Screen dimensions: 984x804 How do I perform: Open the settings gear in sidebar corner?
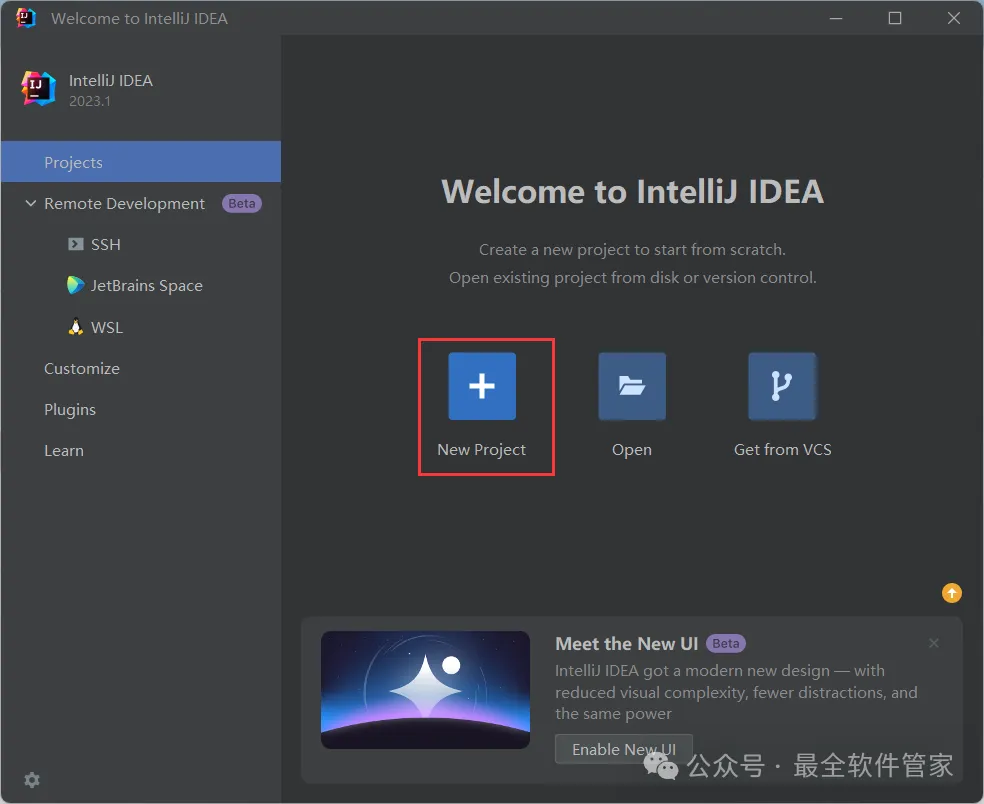click(x=32, y=780)
